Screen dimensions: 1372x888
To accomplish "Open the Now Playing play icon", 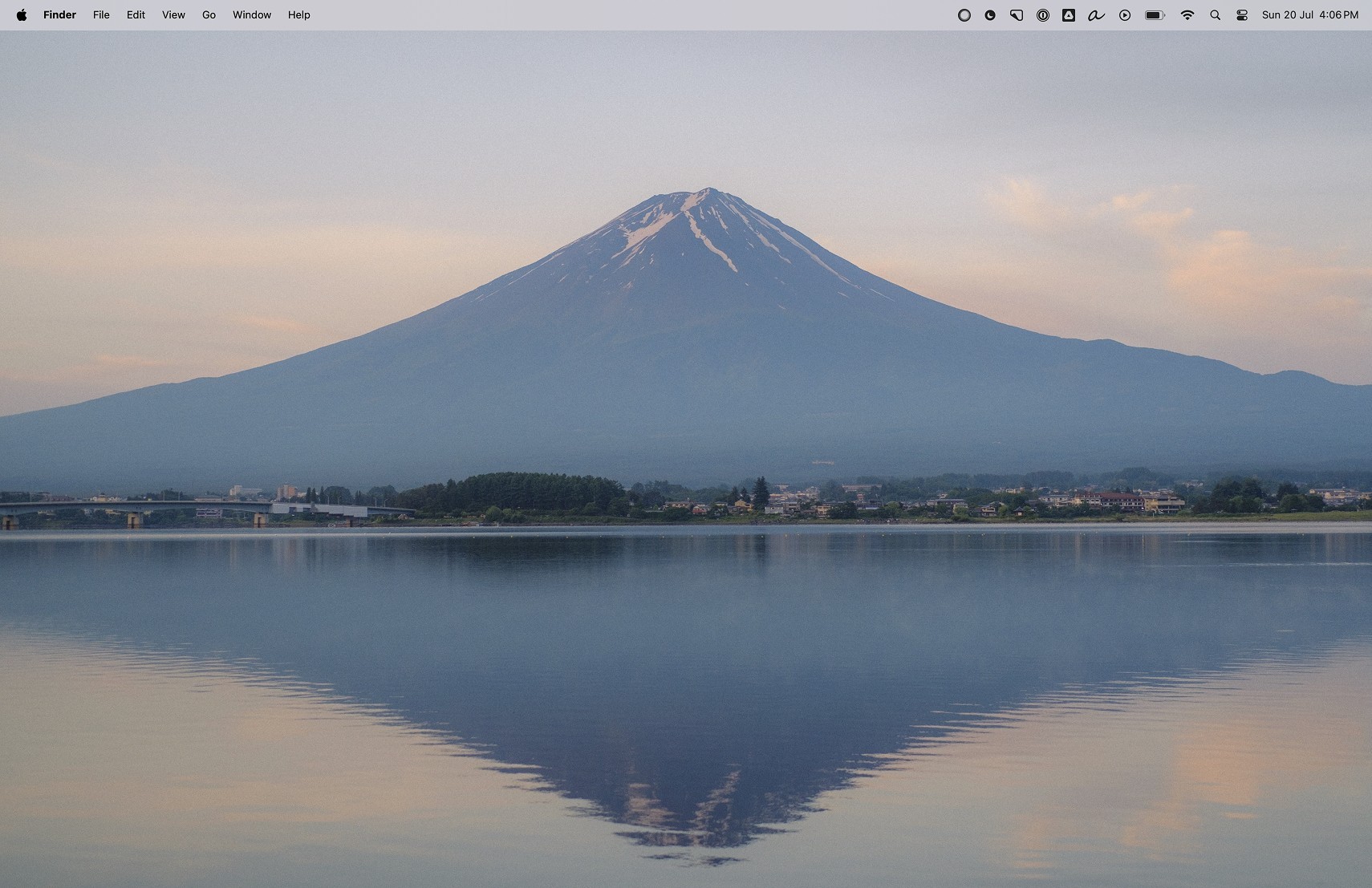I will [1125, 15].
